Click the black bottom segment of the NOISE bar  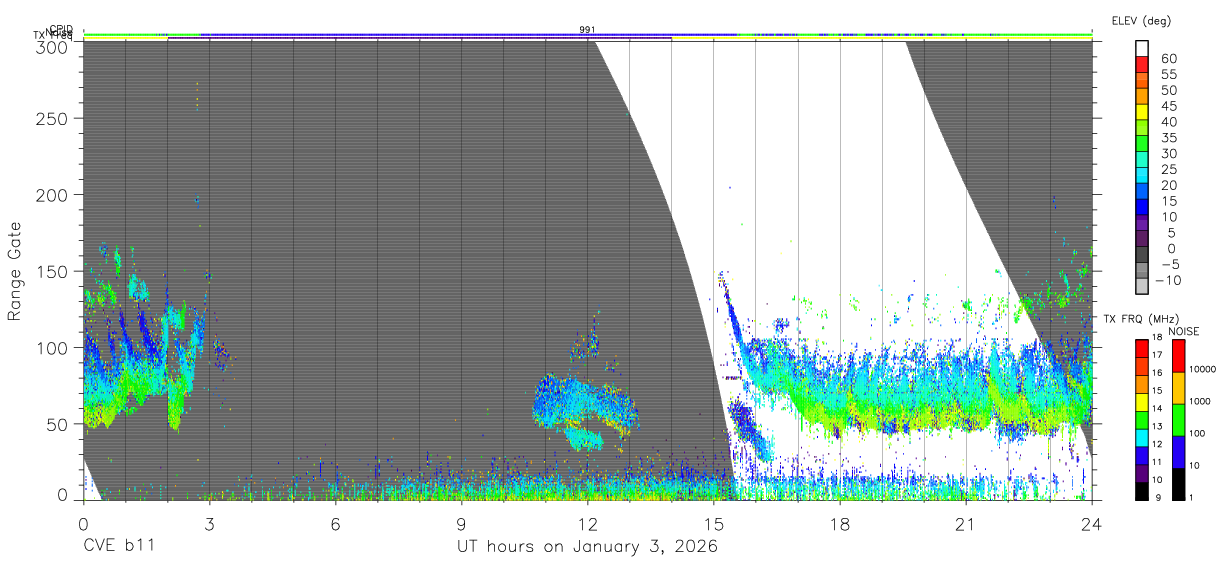tap(1178, 485)
